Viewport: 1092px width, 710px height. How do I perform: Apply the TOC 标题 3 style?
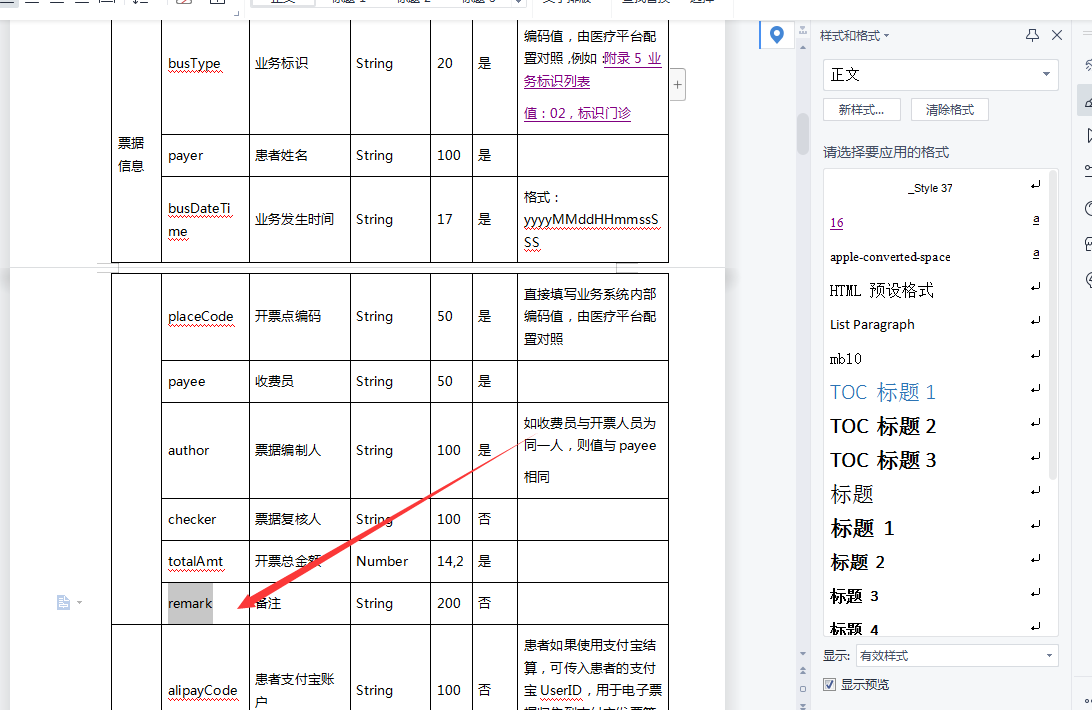[x=935, y=461]
